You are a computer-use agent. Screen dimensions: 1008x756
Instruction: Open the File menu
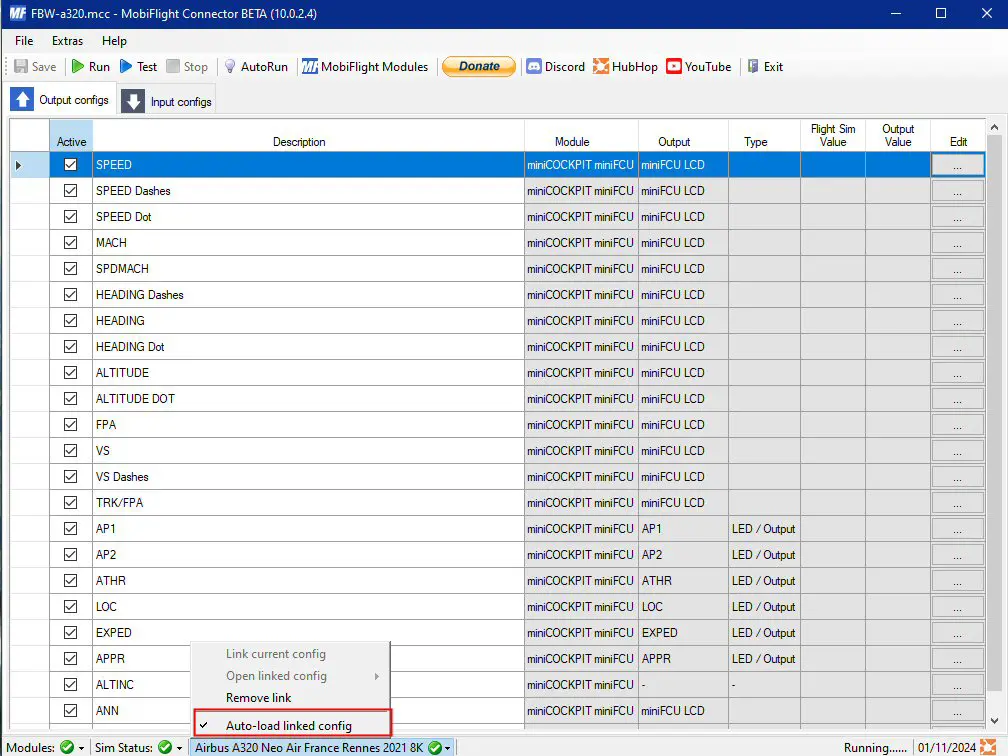click(x=24, y=40)
